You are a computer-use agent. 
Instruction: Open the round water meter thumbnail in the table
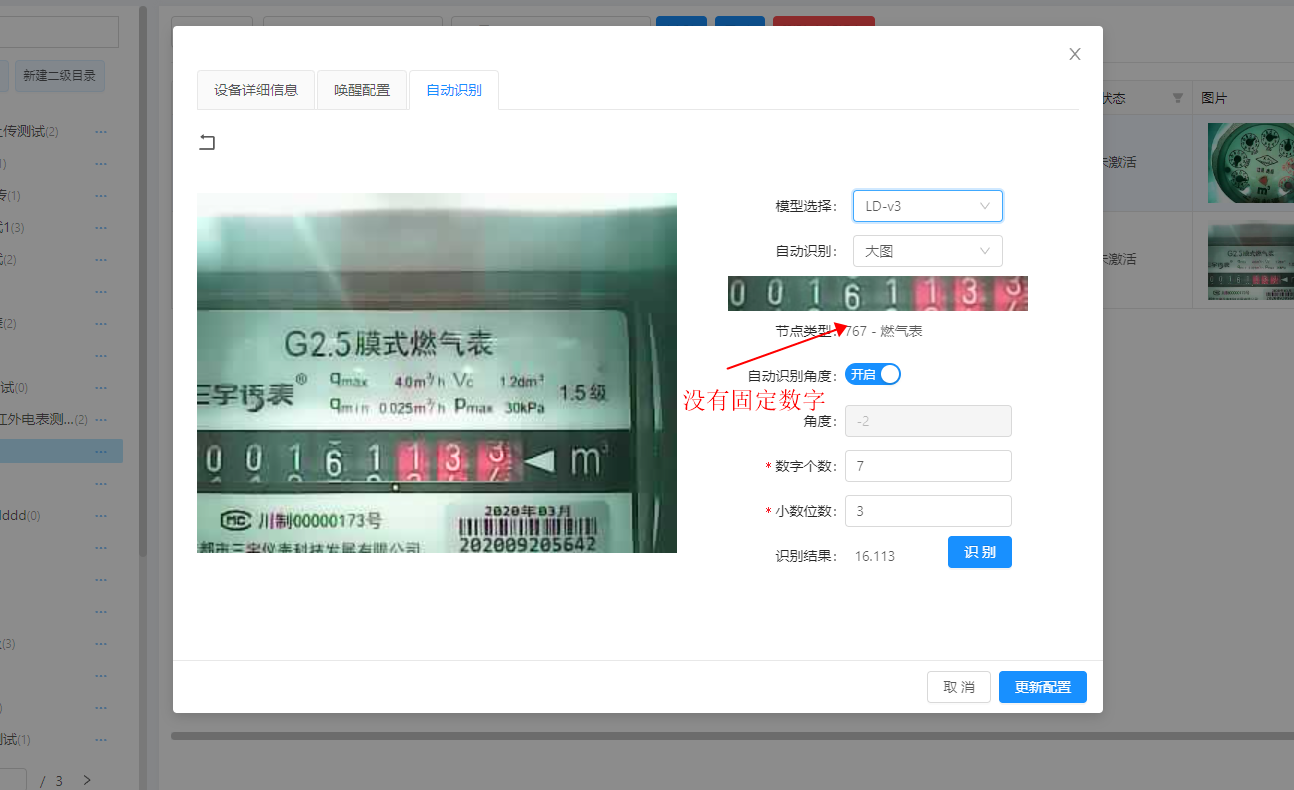[x=1251, y=163]
